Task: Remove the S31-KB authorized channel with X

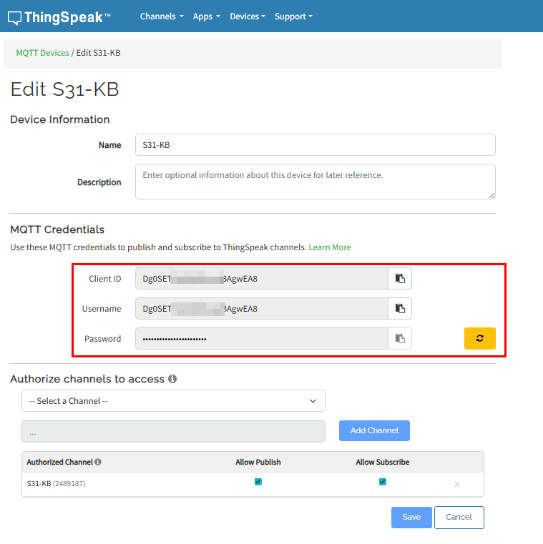Action: 457,484
